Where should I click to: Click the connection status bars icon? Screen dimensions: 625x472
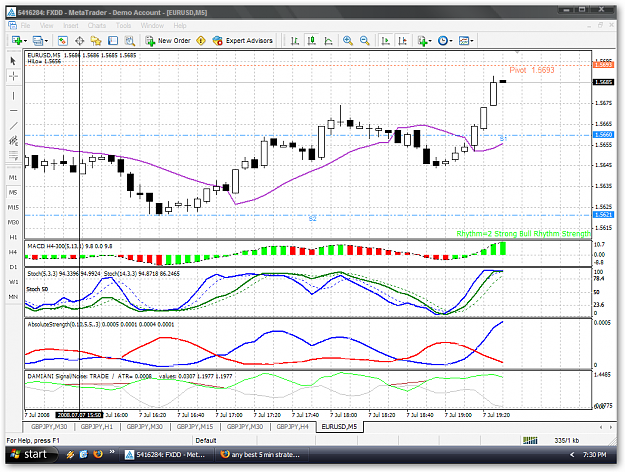click(x=530, y=440)
